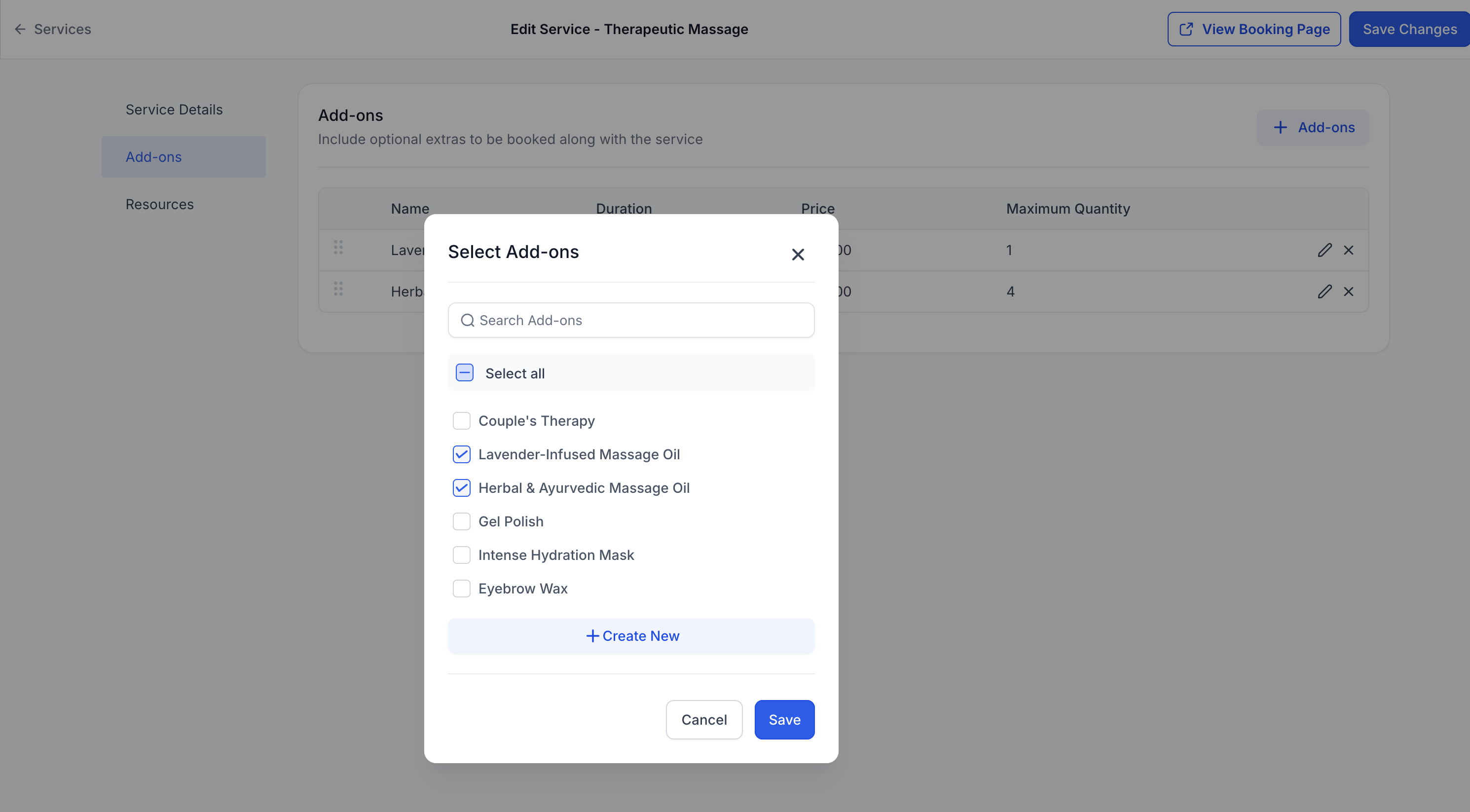
Task: Toggle the Select all checkbox
Action: [465, 373]
